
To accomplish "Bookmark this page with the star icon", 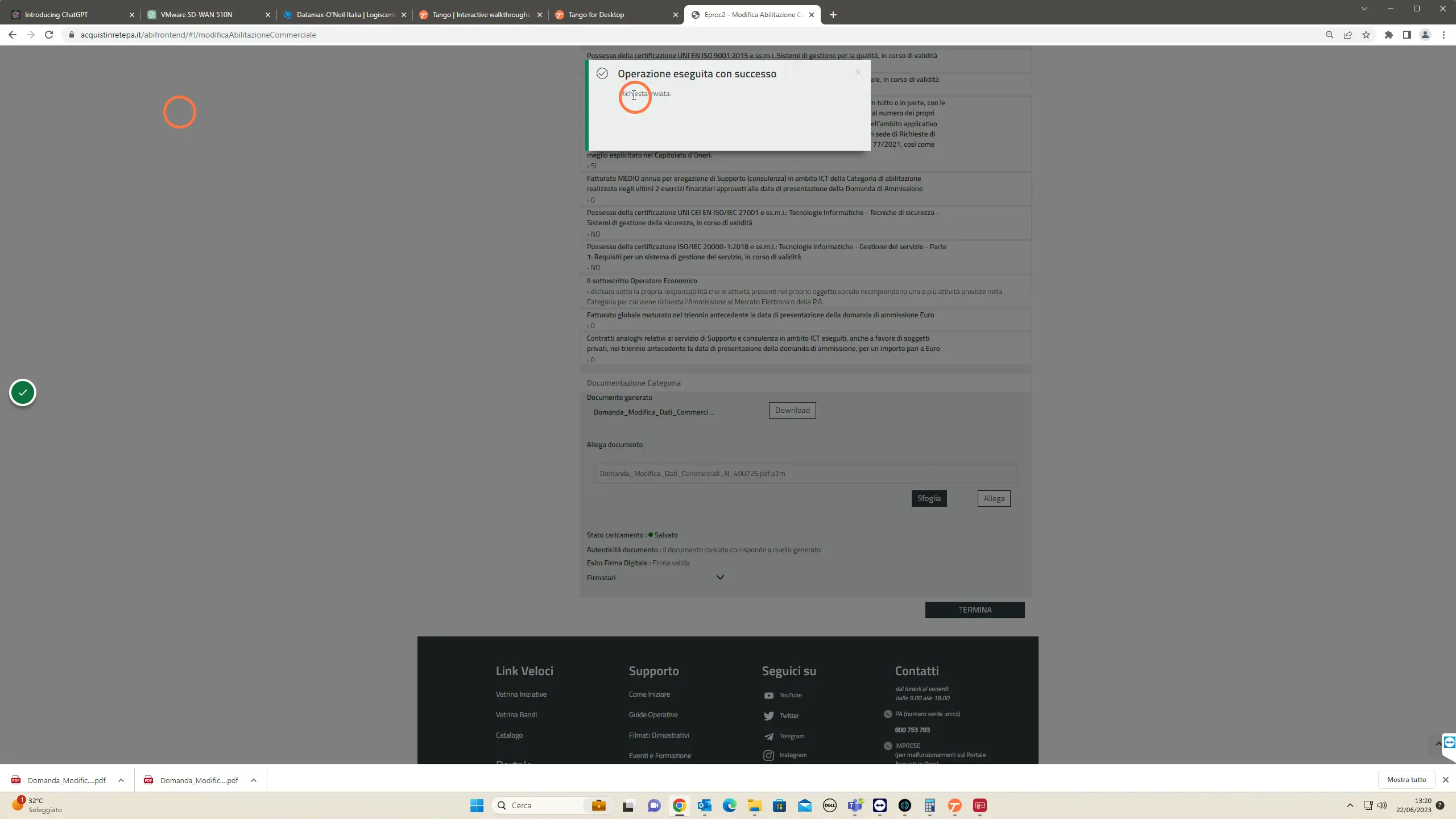I will tap(1366, 35).
